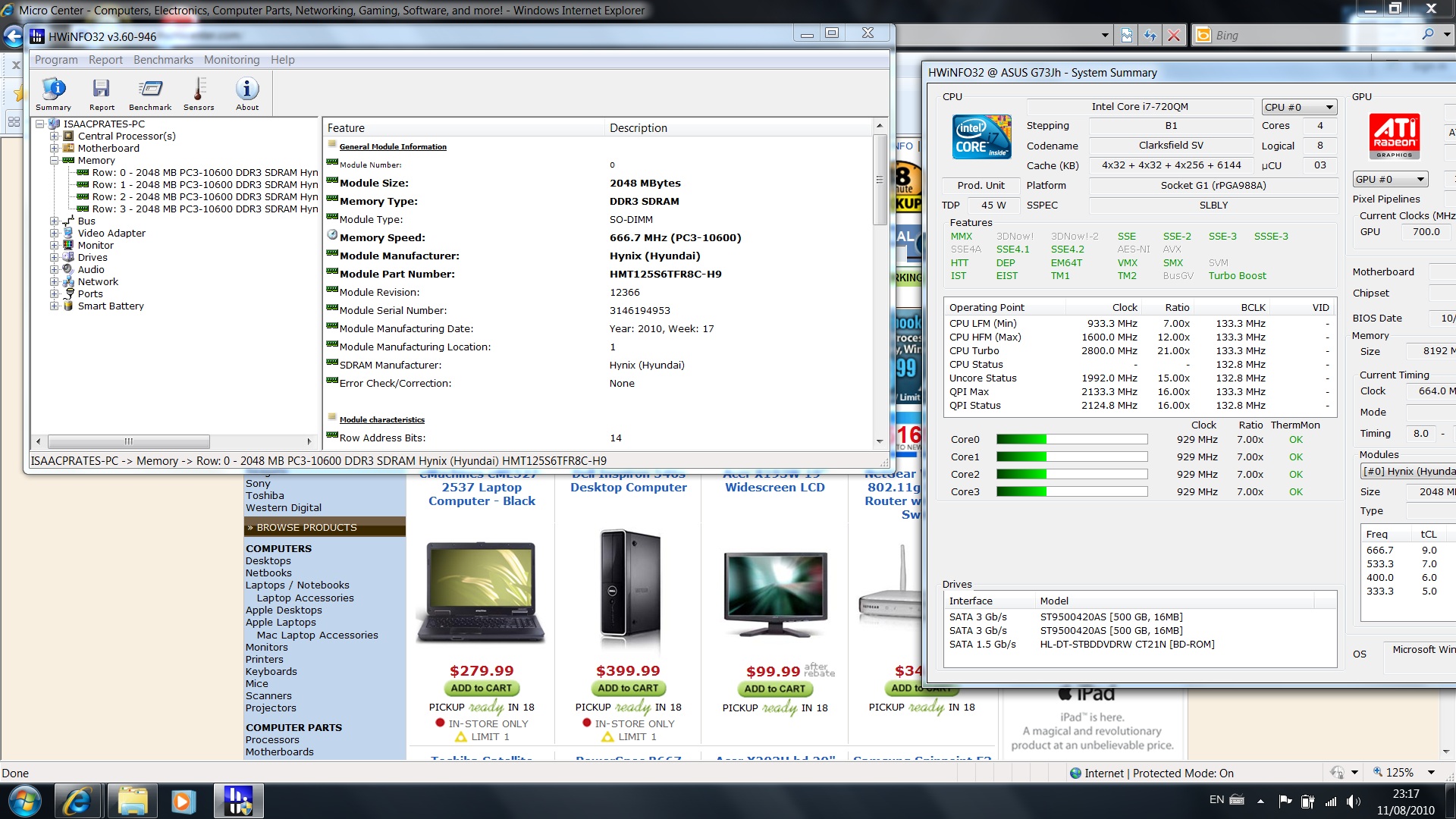Click the HWiNFO32 taskbar icon
The width and height of the screenshot is (1456, 819).
point(237,802)
